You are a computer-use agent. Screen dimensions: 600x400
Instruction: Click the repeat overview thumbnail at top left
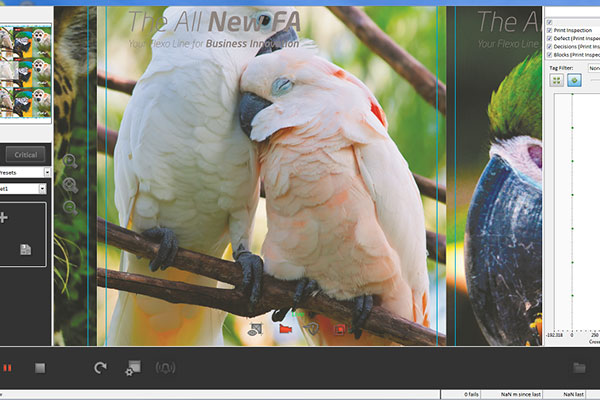[x=26, y=73]
